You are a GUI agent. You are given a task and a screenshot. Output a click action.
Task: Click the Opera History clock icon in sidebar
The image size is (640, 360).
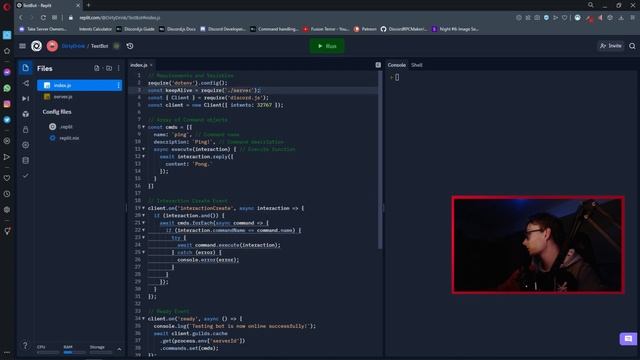(x=7, y=194)
